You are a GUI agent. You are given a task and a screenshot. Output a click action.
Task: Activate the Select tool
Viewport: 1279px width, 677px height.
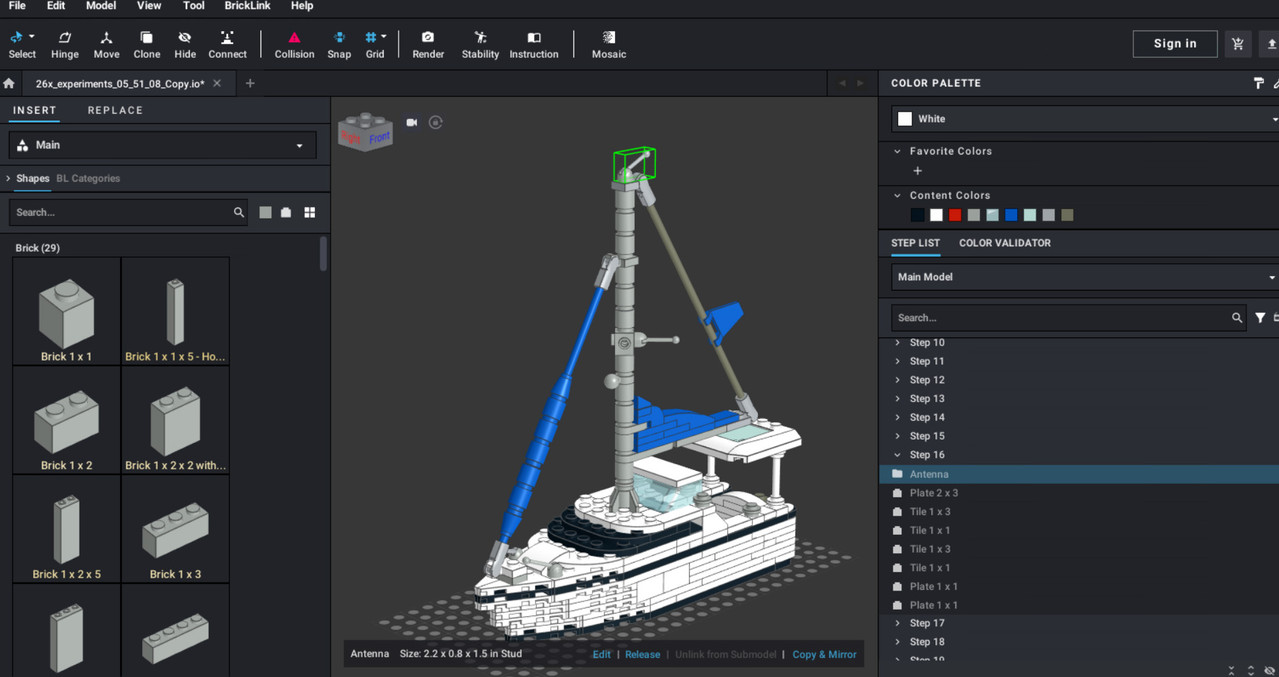click(22, 45)
